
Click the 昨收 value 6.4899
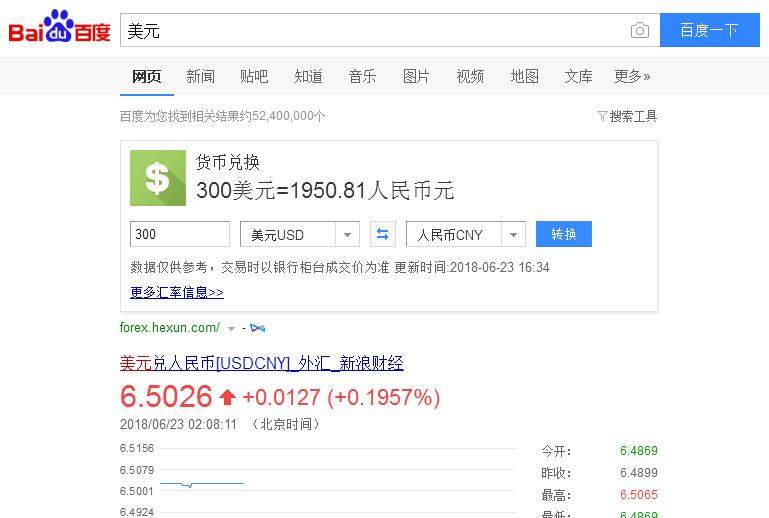(x=639, y=472)
